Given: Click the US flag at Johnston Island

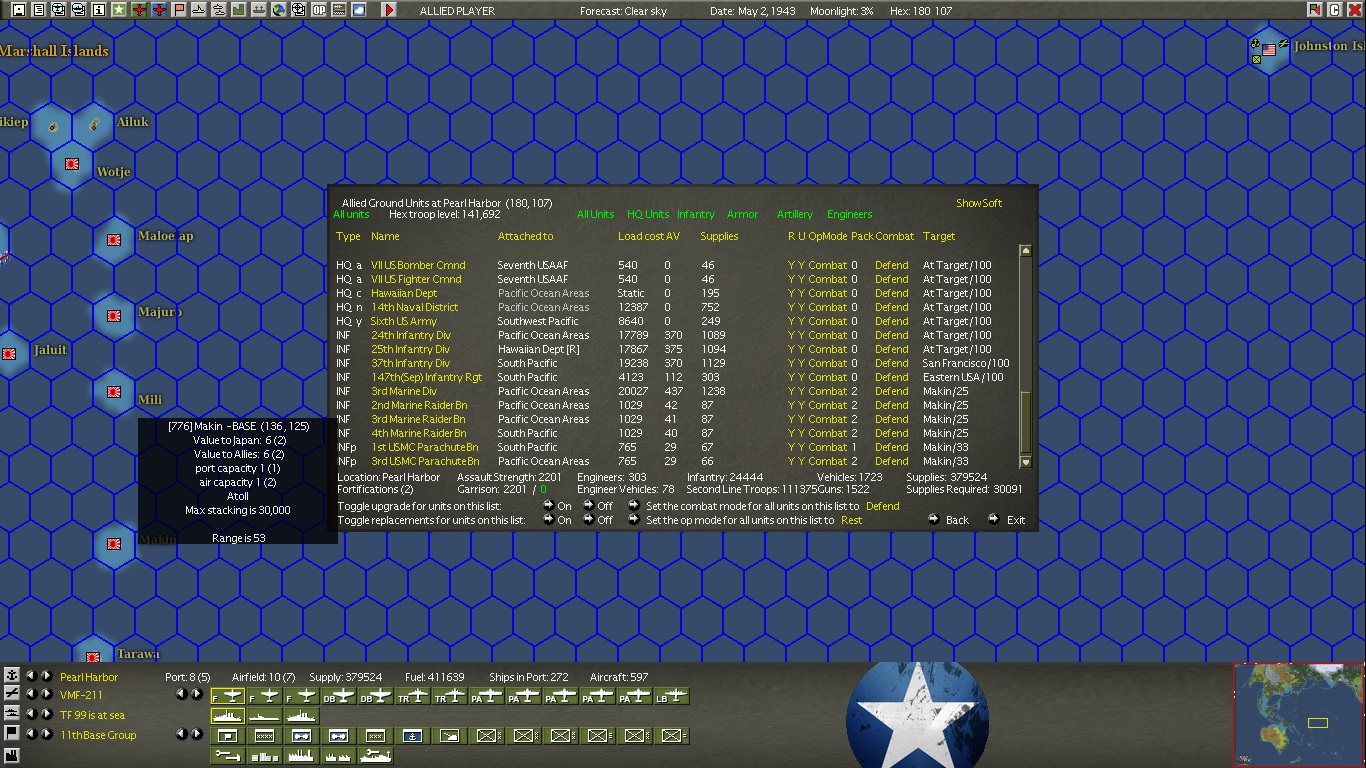Looking at the screenshot, I should (x=1269, y=49).
